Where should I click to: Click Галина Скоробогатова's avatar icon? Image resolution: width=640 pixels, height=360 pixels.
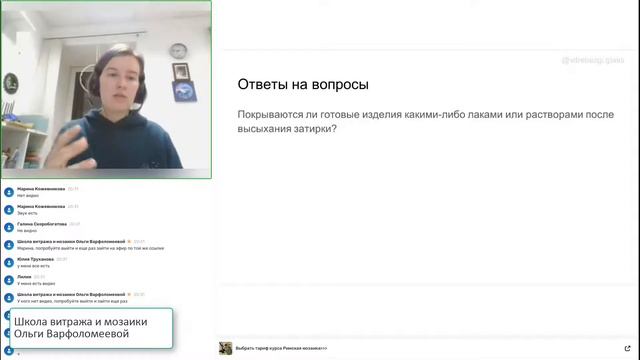(x=9, y=227)
